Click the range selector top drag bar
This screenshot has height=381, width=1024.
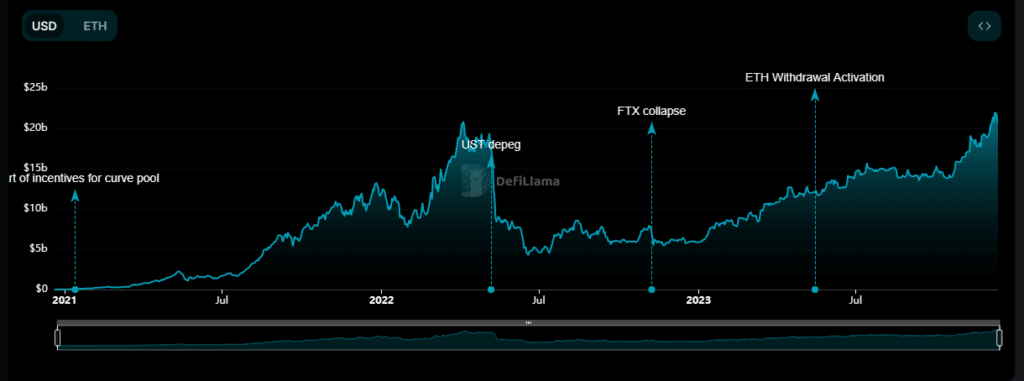[528, 322]
